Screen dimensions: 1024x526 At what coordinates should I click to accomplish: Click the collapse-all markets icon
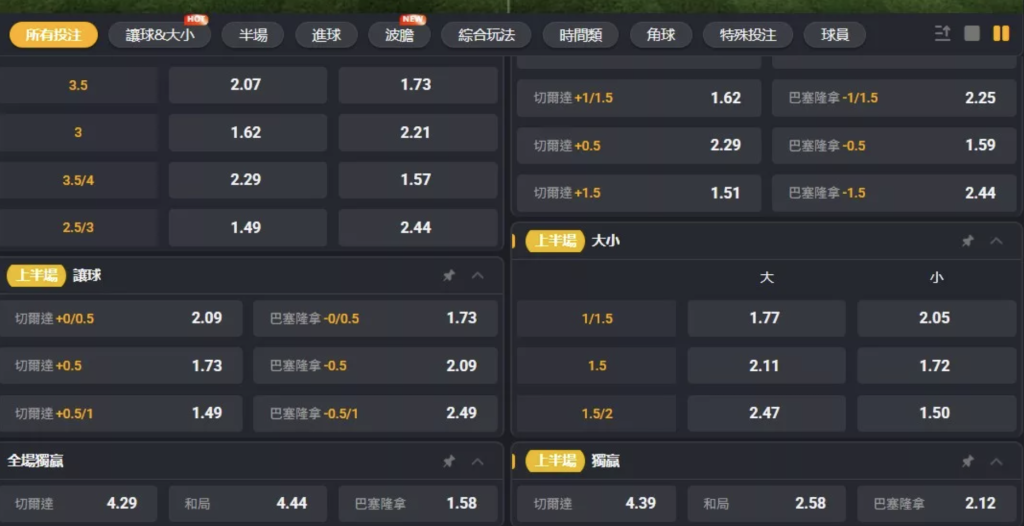point(942,34)
